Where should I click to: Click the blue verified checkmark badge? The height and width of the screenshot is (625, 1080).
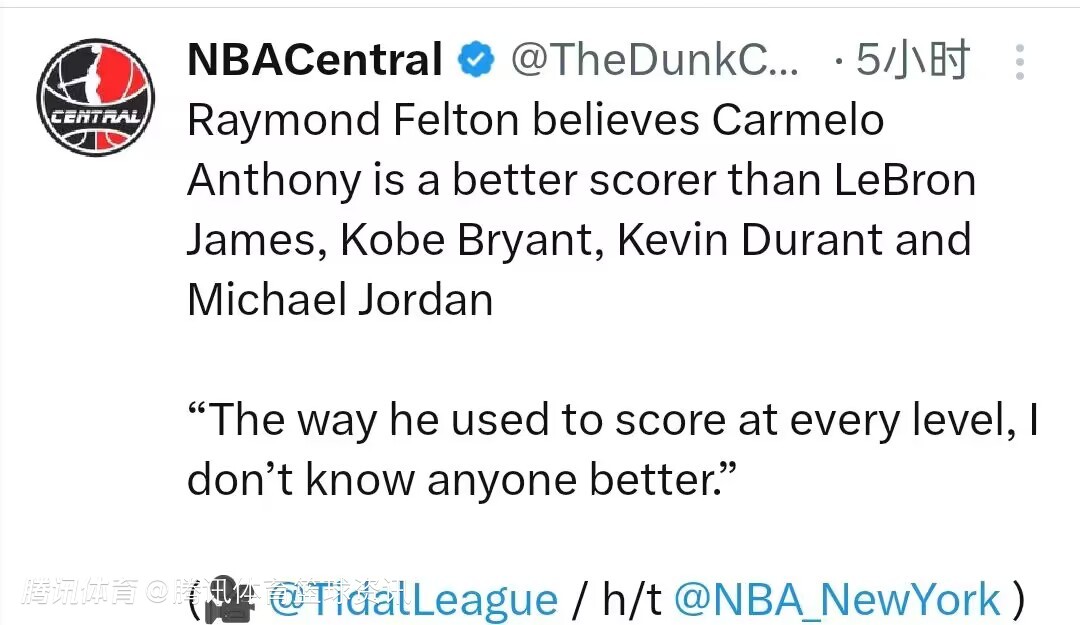(476, 62)
